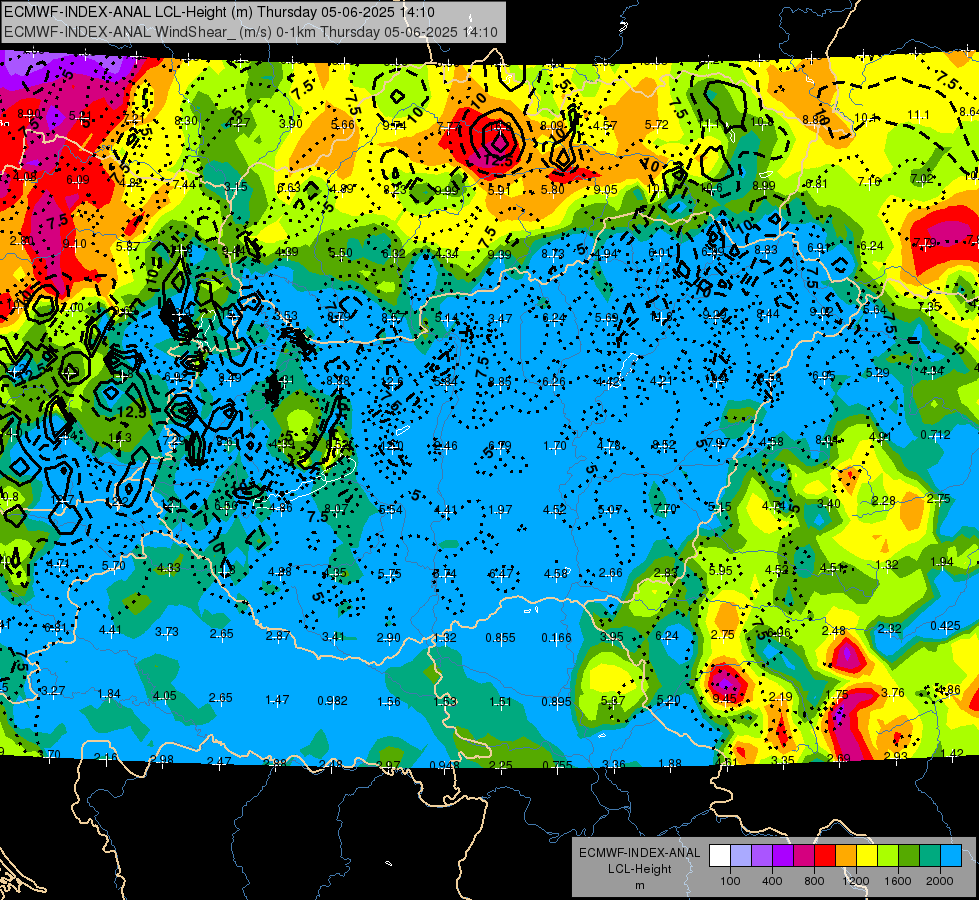Click the wind shear value 2.90
Screen dimensions: 979x900
(x=389, y=638)
